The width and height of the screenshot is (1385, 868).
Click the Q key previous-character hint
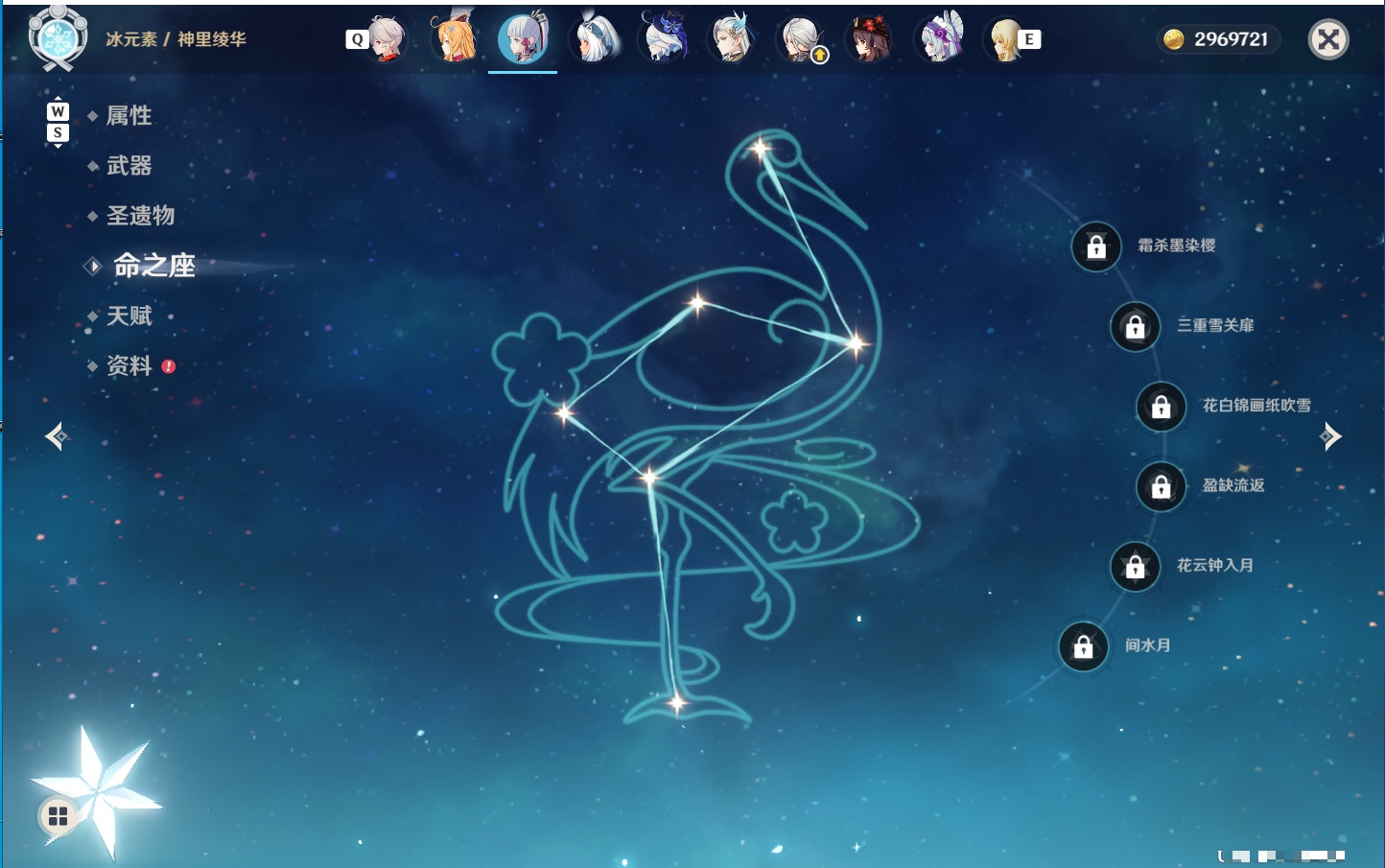(358, 39)
